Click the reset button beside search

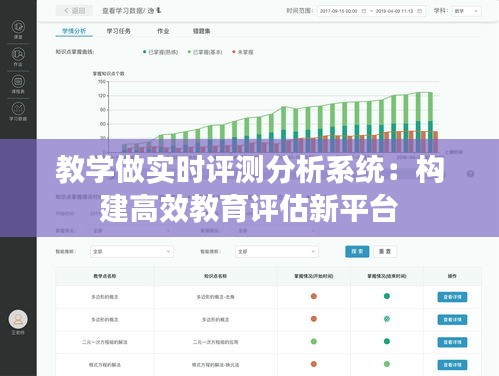click(x=385, y=251)
